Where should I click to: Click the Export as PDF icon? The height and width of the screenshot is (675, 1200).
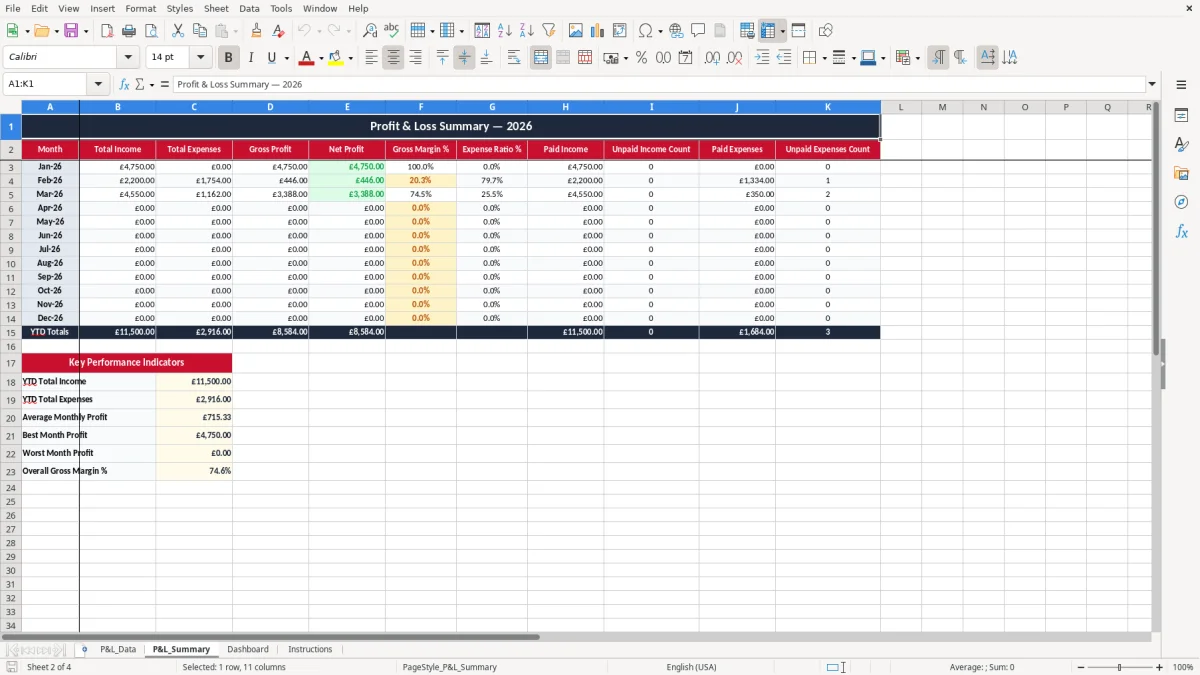pyautogui.click(x=107, y=31)
